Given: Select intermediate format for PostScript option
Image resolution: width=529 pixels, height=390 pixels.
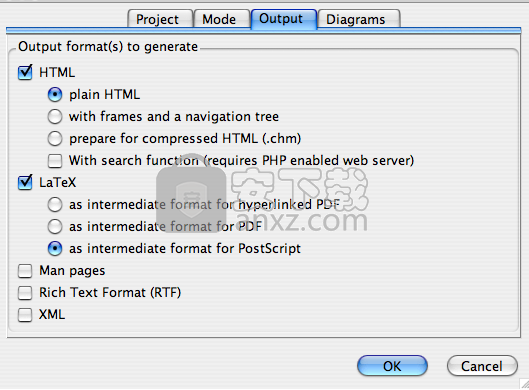Looking at the screenshot, I should (x=55, y=249).
